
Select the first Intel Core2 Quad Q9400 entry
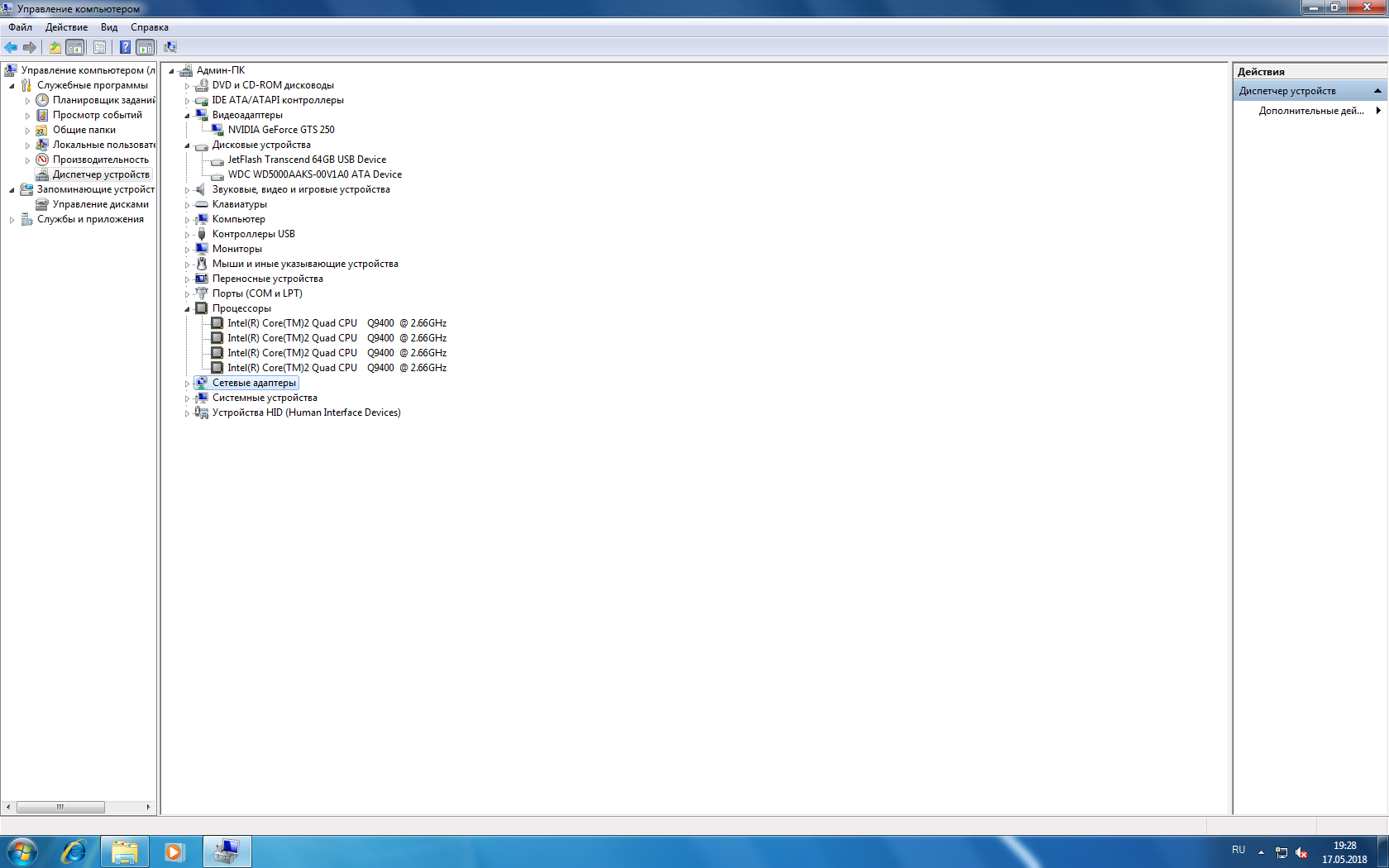(337, 323)
